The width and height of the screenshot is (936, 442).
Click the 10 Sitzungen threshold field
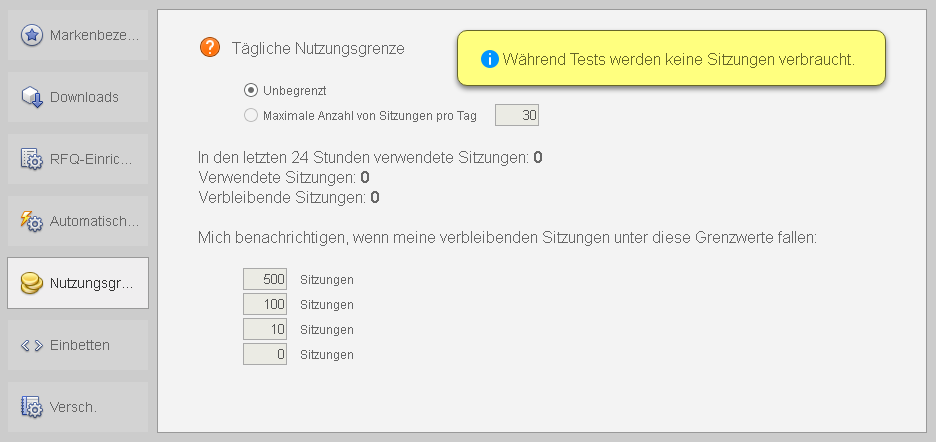265,329
